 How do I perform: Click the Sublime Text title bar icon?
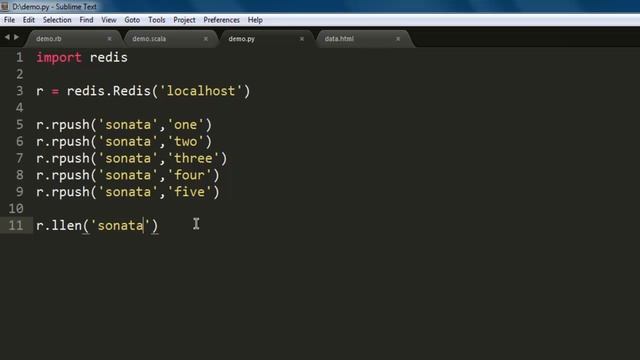(x=5, y=7)
